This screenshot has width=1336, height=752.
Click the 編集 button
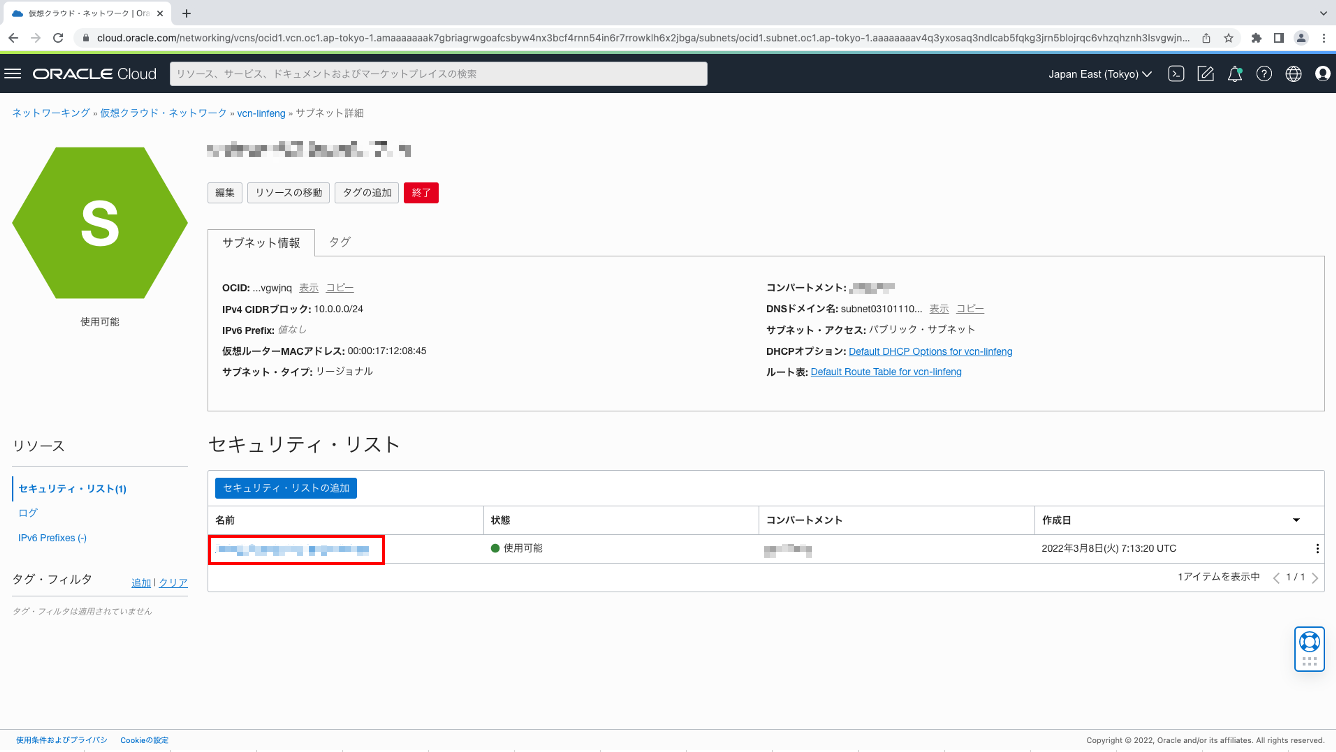[224, 192]
